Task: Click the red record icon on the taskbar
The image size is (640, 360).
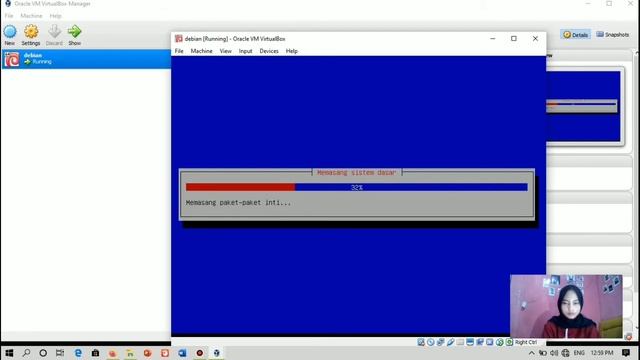Action: 200,353
